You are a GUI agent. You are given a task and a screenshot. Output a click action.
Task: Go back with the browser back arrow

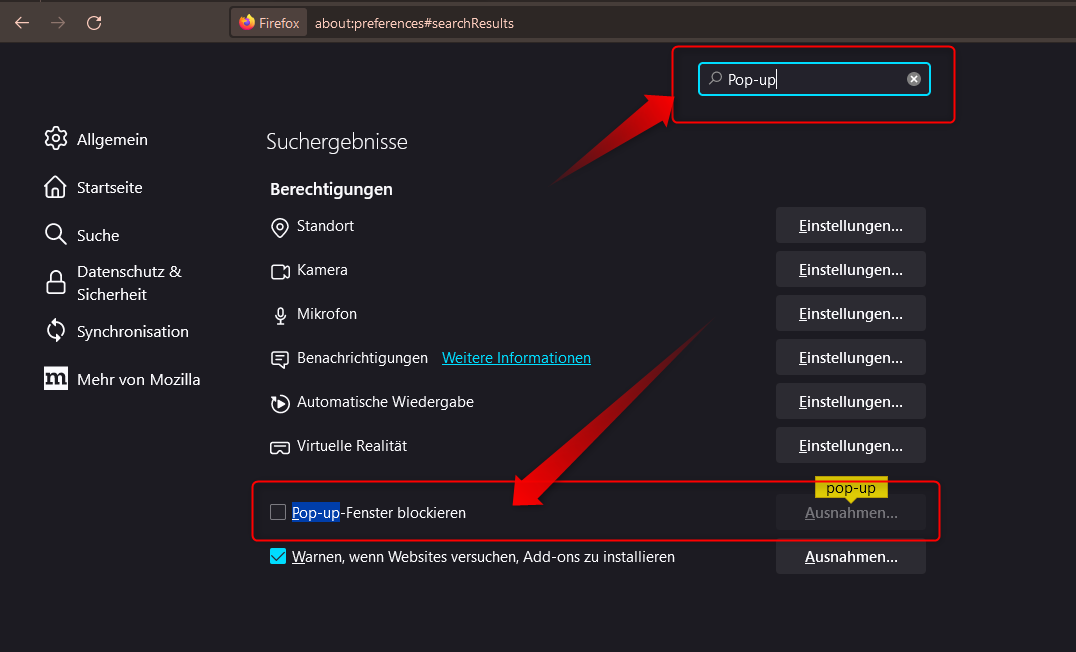pyautogui.click(x=22, y=23)
